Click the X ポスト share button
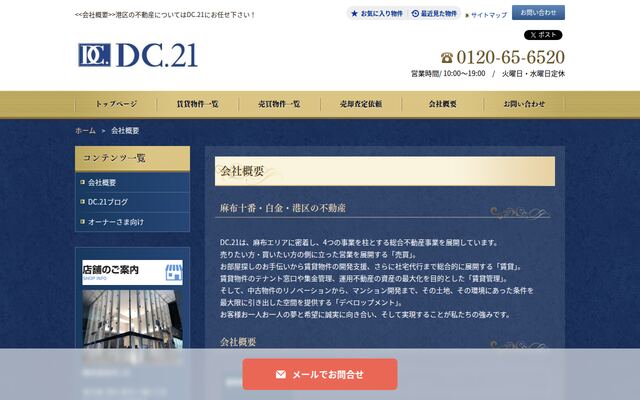The width and height of the screenshot is (640, 400). tap(543, 35)
